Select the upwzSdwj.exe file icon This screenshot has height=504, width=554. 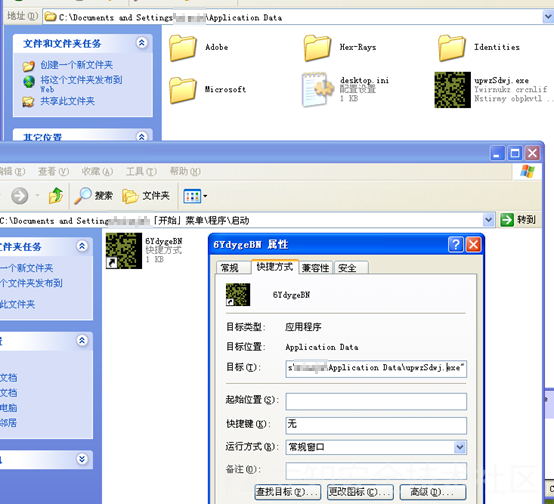(452, 90)
